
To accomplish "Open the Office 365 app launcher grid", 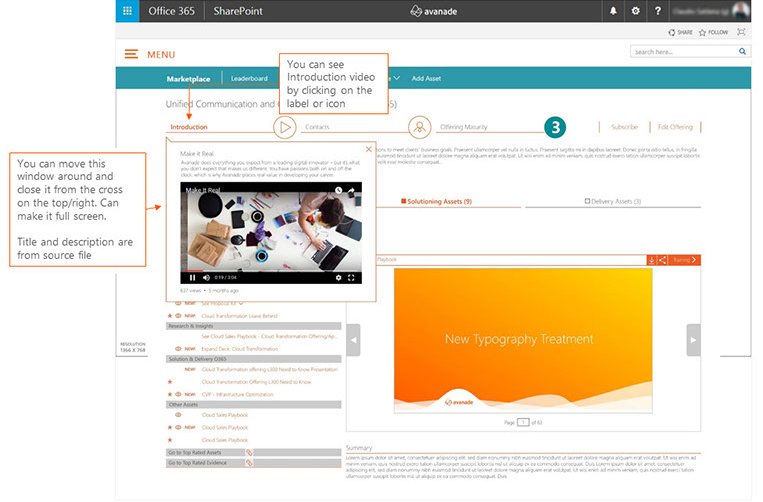I will [x=127, y=11].
